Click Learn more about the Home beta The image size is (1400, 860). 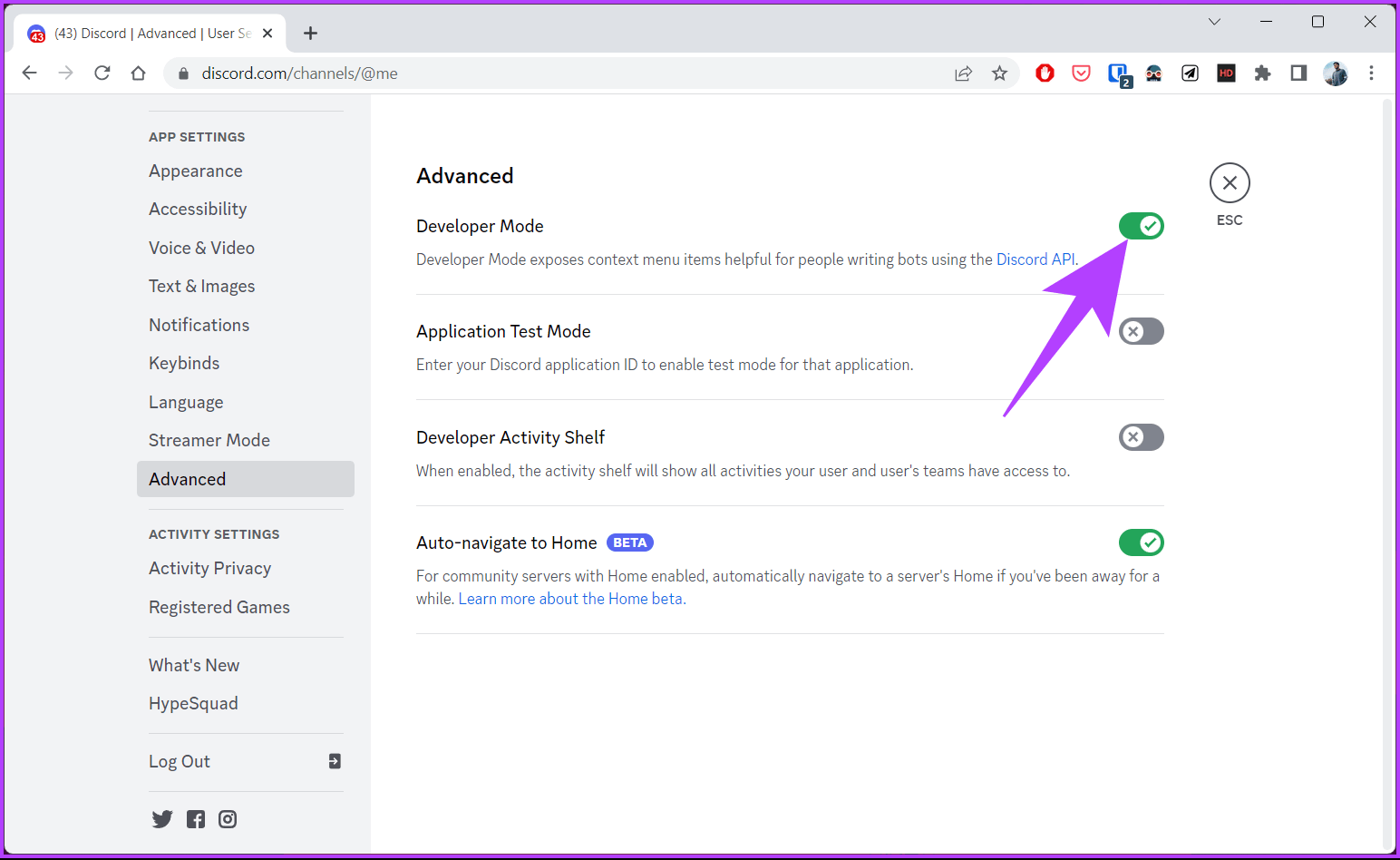[570, 598]
